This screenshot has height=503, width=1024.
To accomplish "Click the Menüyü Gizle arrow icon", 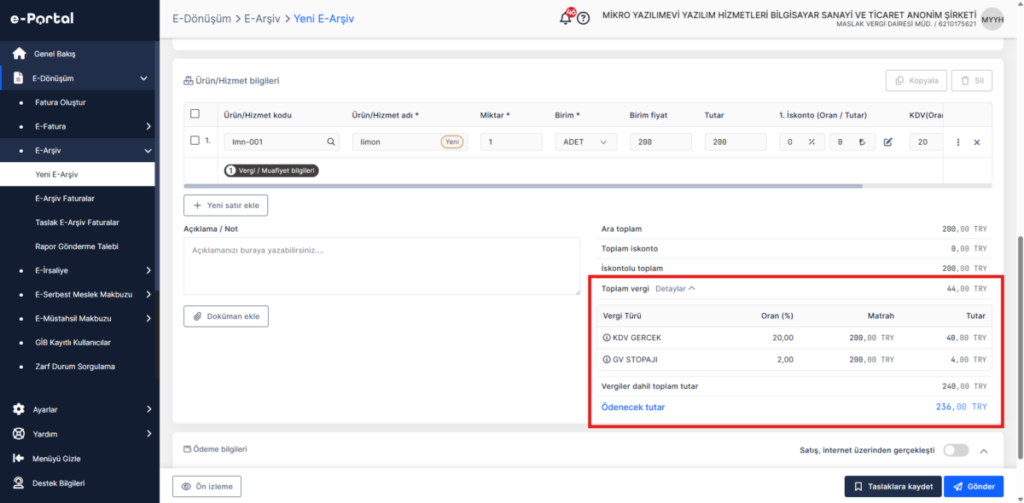I will pyautogui.click(x=19, y=459).
